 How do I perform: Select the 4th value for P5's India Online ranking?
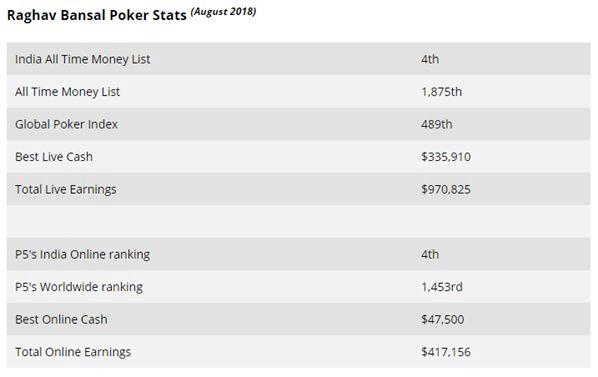click(430, 255)
